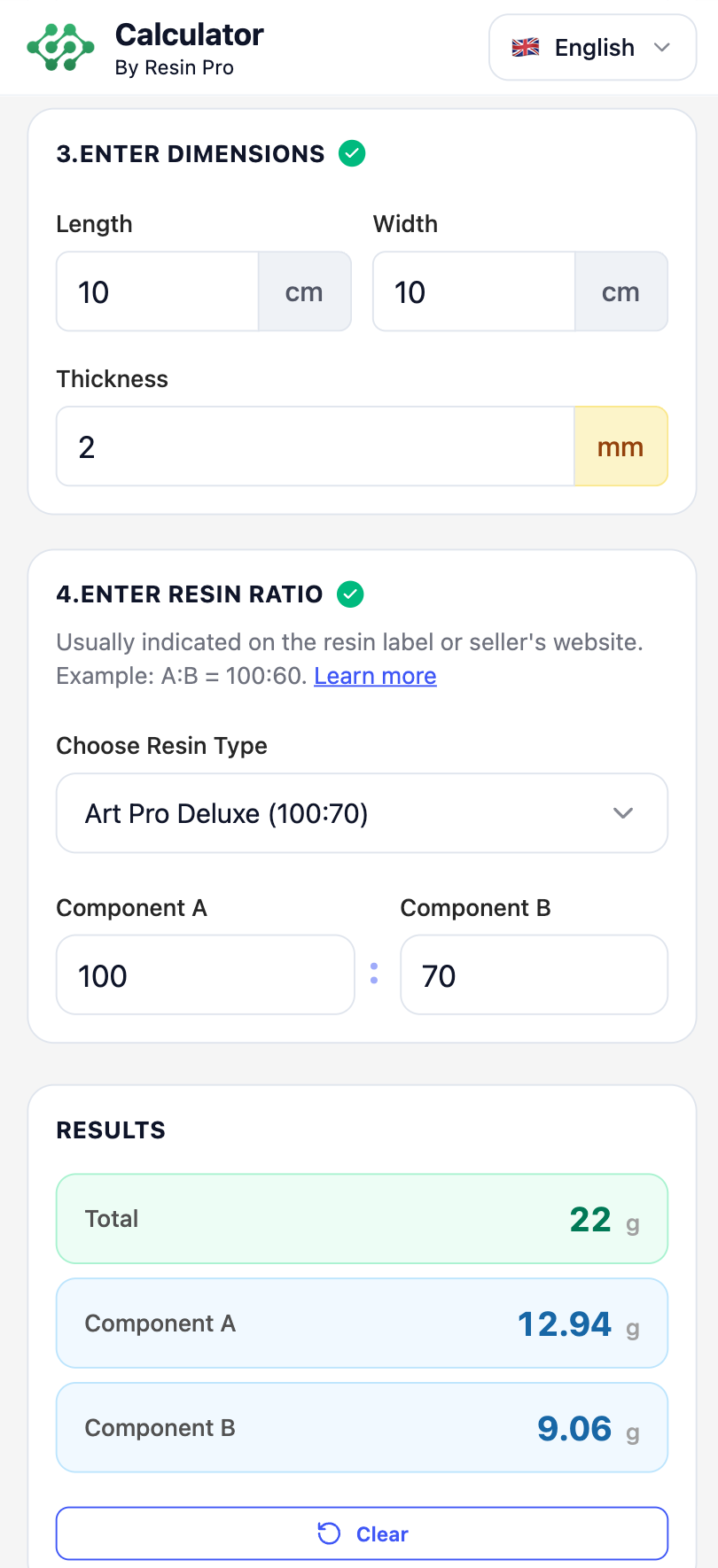Image resolution: width=718 pixels, height=1568 pixels.
Task: Click the colon separator between components
Action: tap(374, 974)
